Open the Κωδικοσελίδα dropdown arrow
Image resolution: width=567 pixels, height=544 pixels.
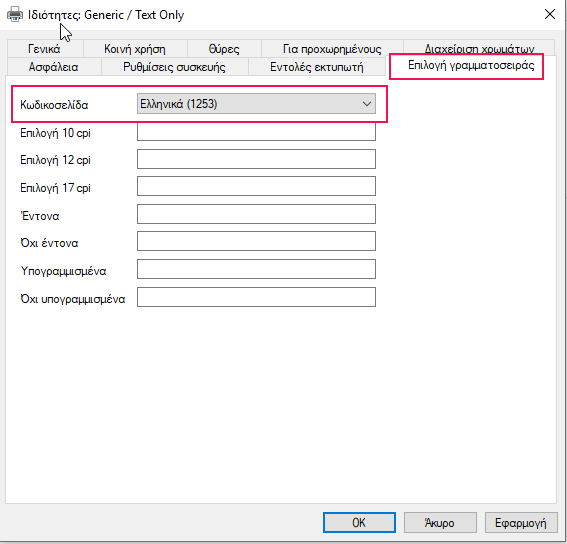click(x=367, y=104)
